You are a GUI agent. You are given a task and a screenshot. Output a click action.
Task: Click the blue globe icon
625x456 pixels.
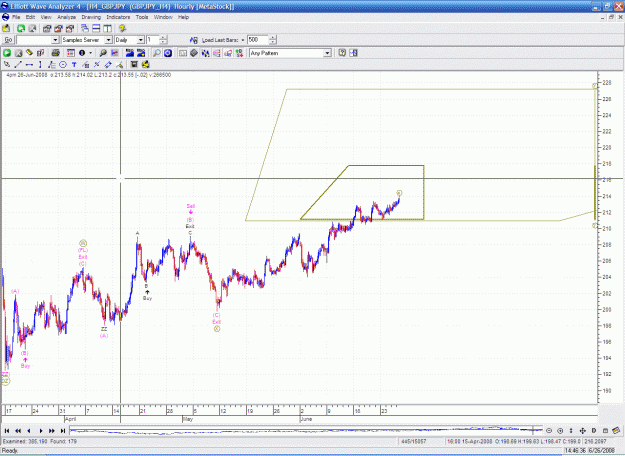[x=168, y=53]
